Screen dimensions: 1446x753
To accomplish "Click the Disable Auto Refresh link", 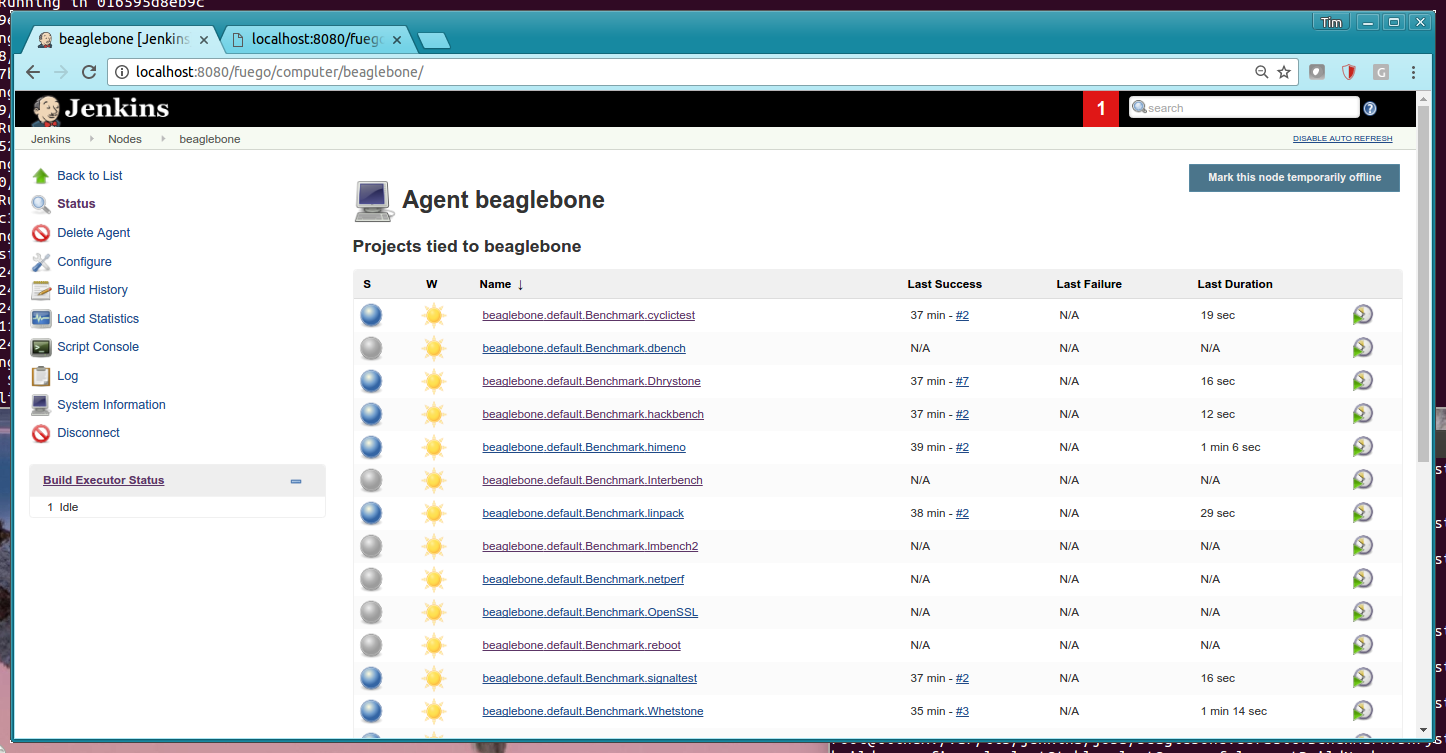I will [x=1342, y=139].
